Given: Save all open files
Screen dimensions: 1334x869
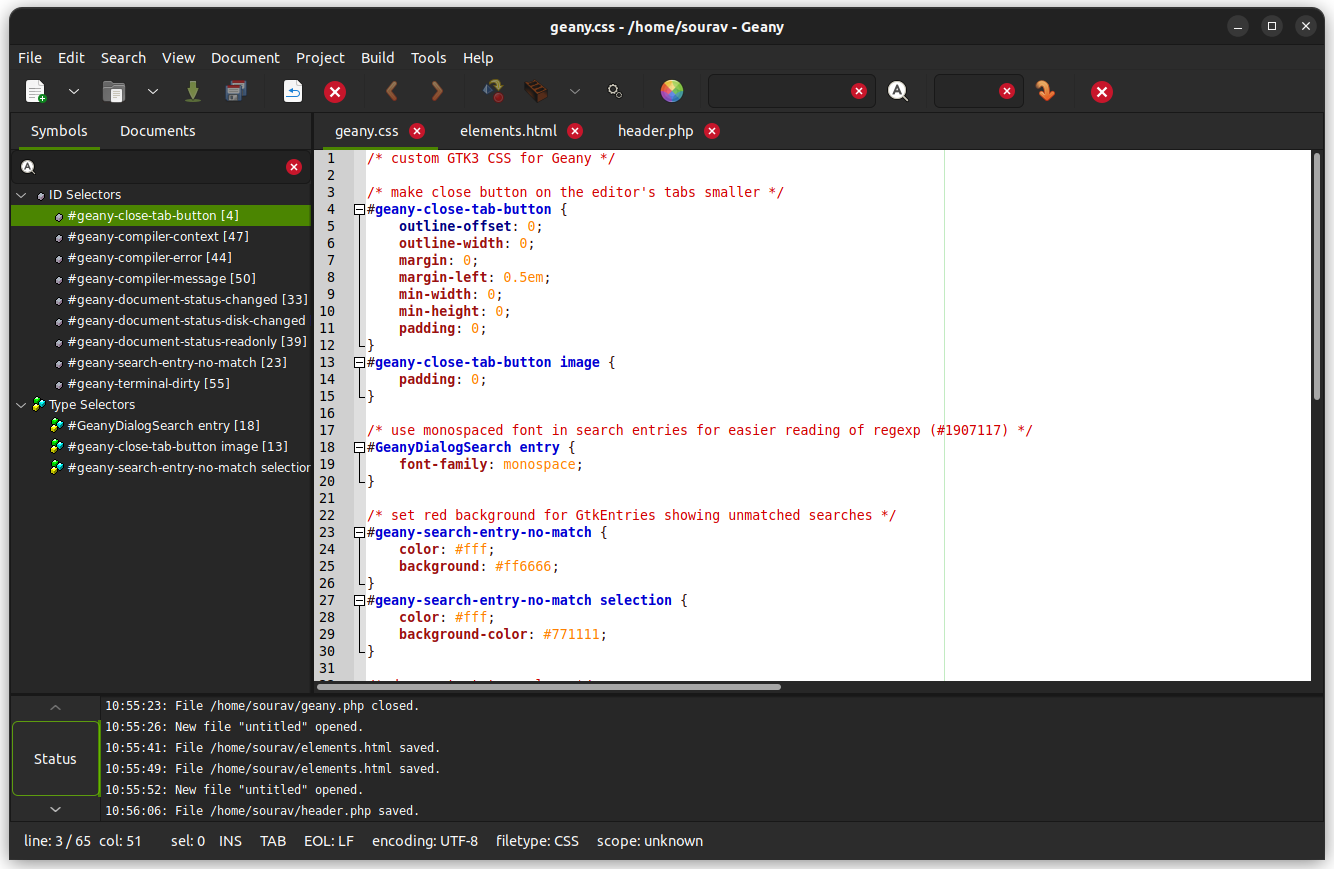Looking at the screenshot, I should coord(236,91).
